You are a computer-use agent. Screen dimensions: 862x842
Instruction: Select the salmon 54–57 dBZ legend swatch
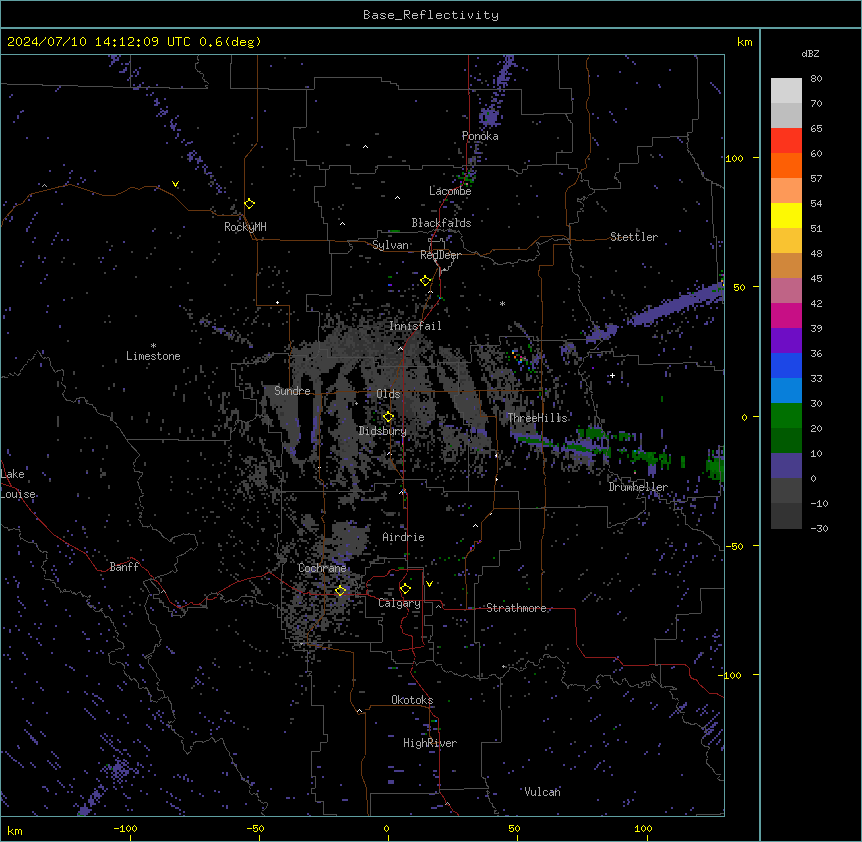[786, 191]
